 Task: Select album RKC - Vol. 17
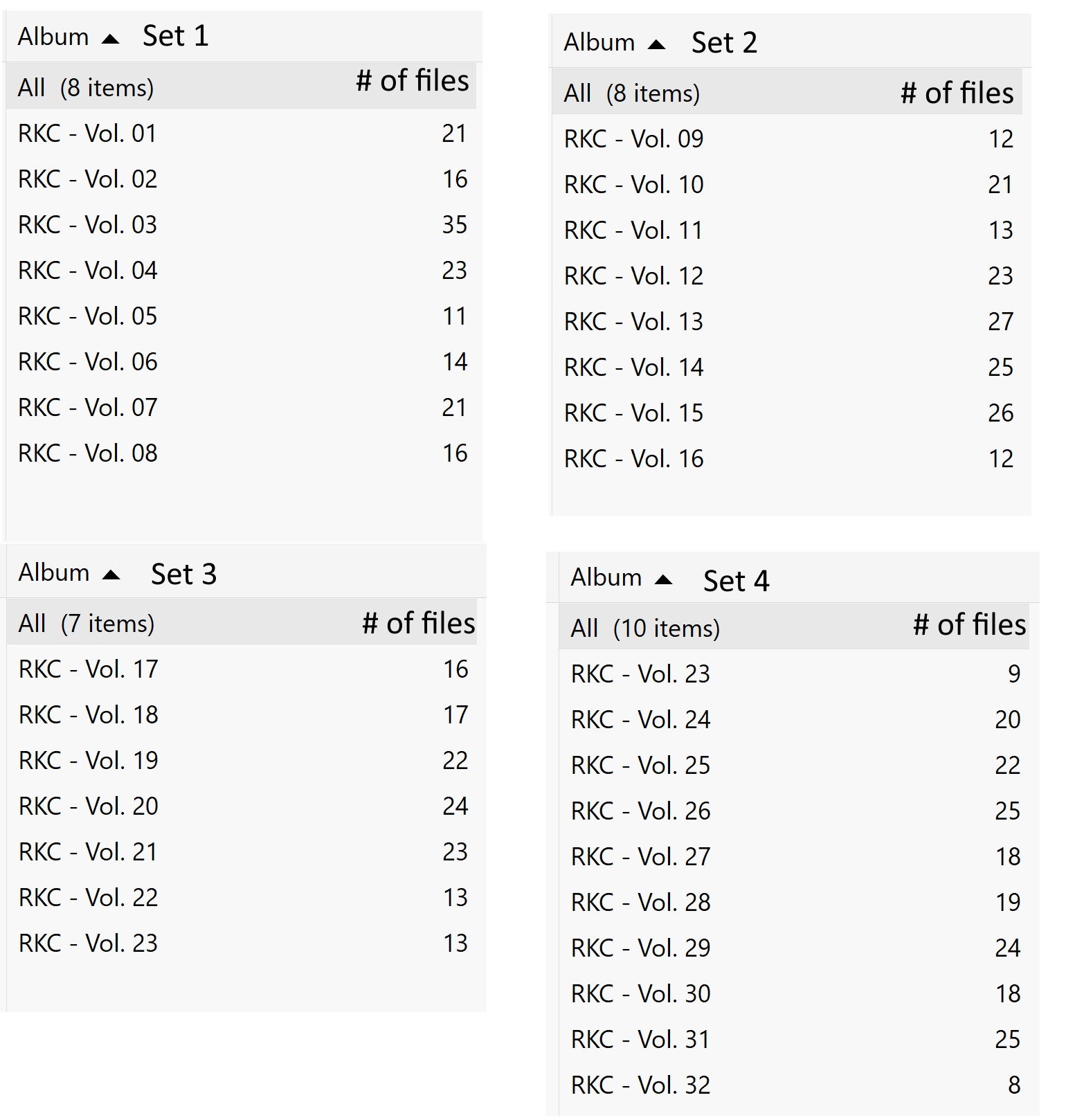coord(89,669)
